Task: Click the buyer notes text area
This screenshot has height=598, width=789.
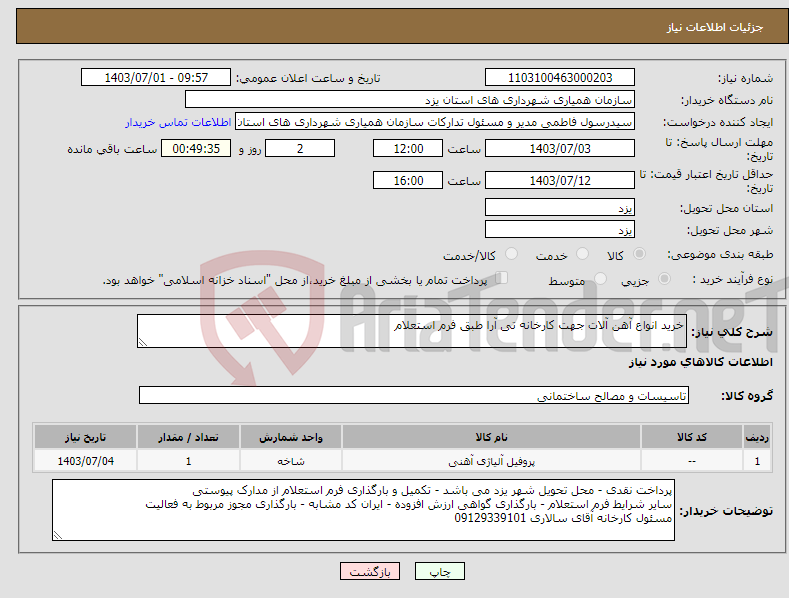Action: coord(363,510)
